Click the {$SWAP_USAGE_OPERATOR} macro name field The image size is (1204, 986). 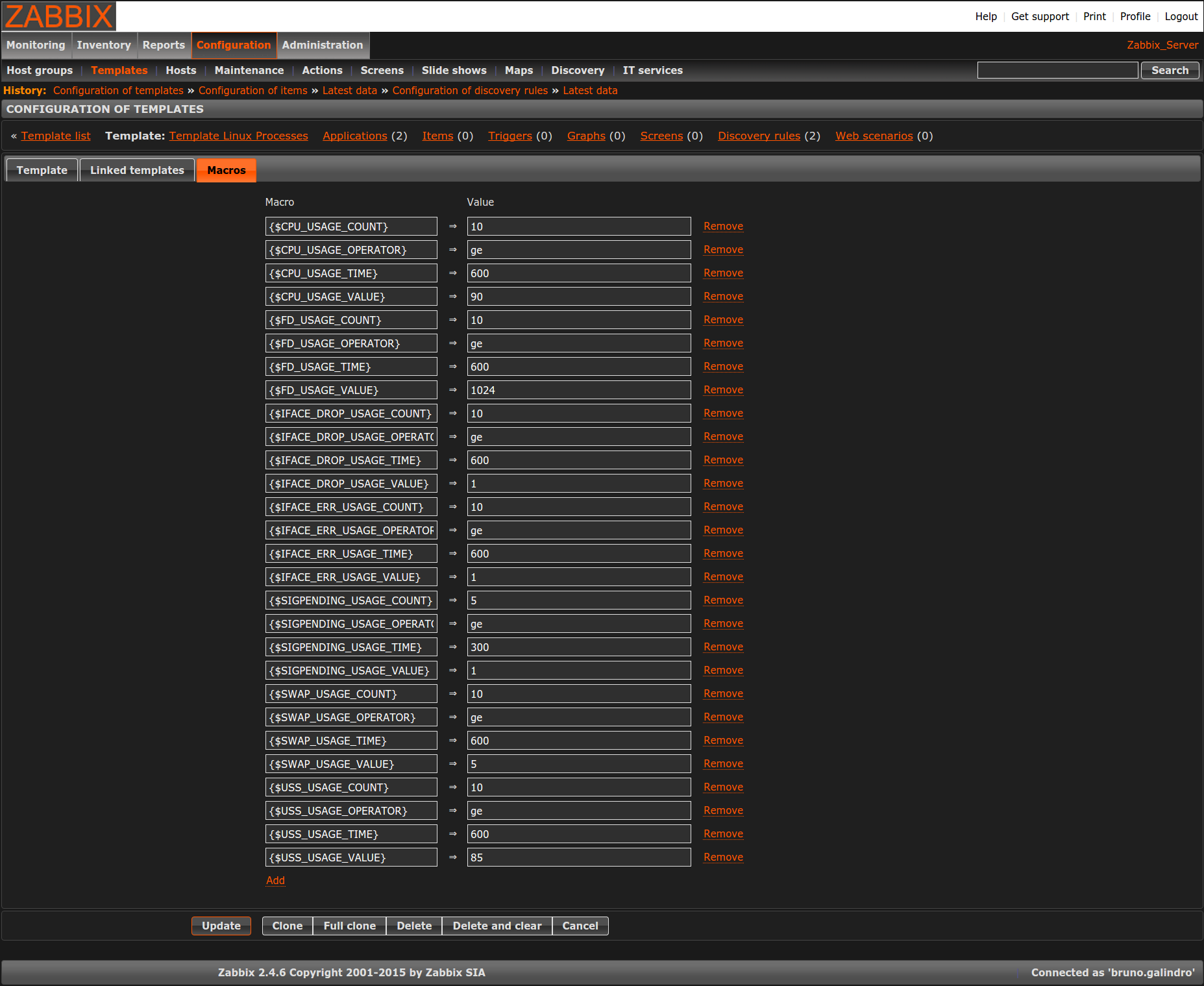pyautogui.click(x=351, y=717)
